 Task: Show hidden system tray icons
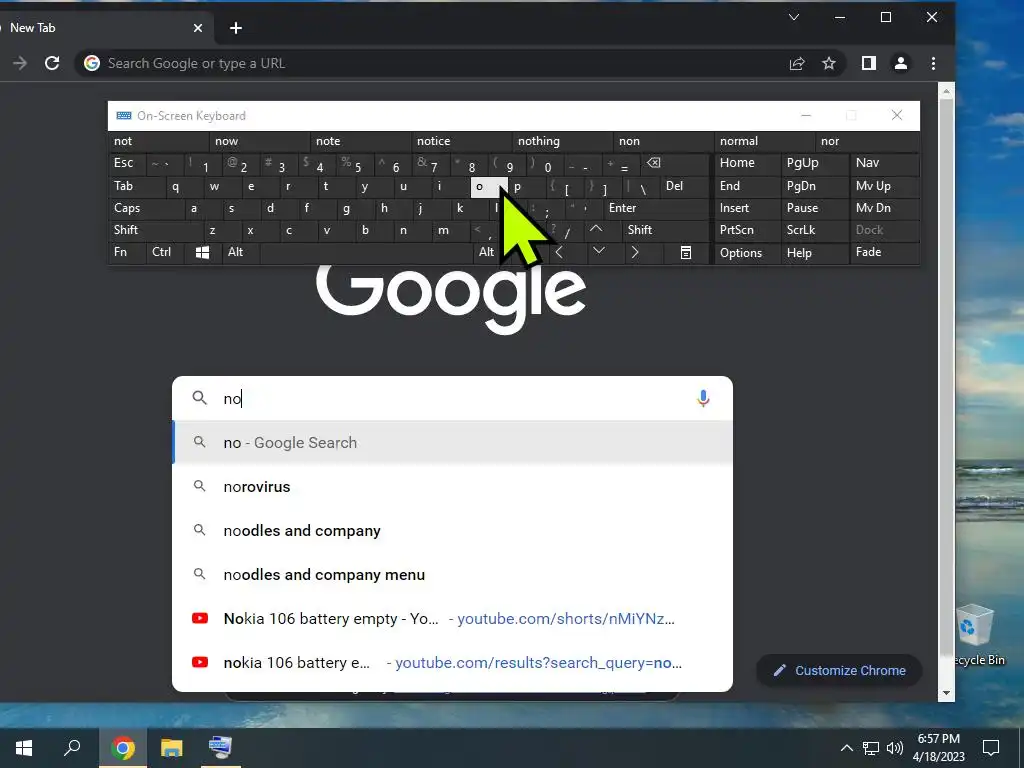(x=846, y=748)
